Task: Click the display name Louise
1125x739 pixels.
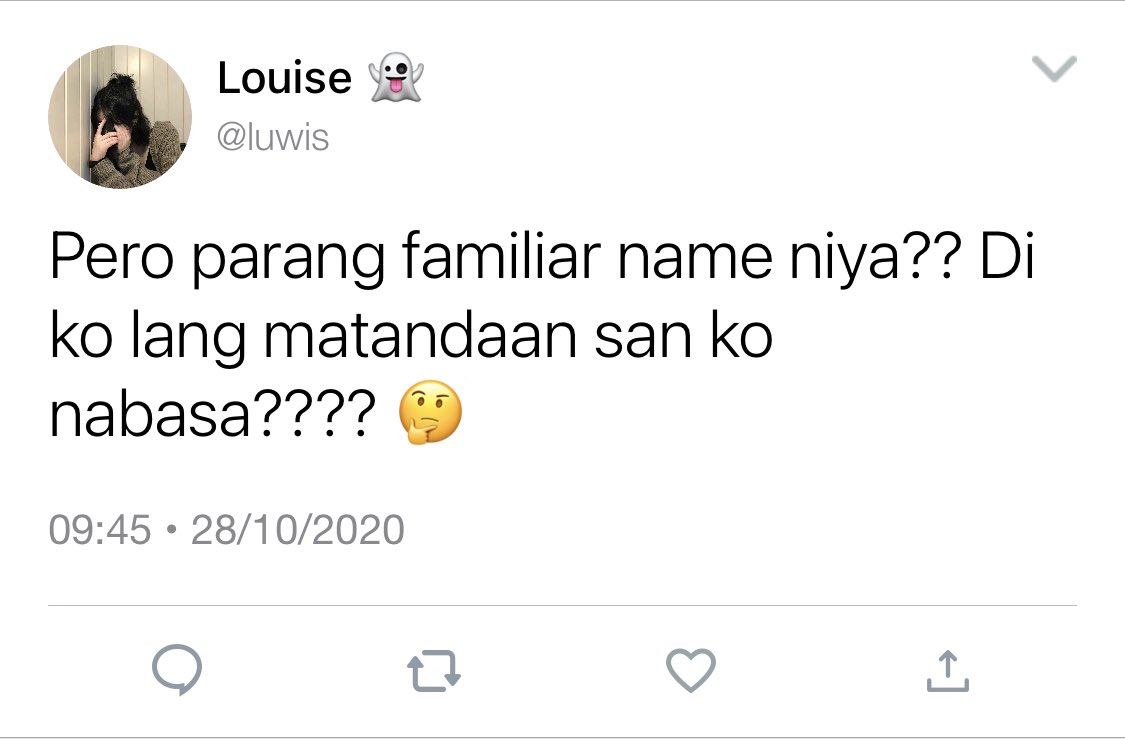Action: (x=285, y=77)
